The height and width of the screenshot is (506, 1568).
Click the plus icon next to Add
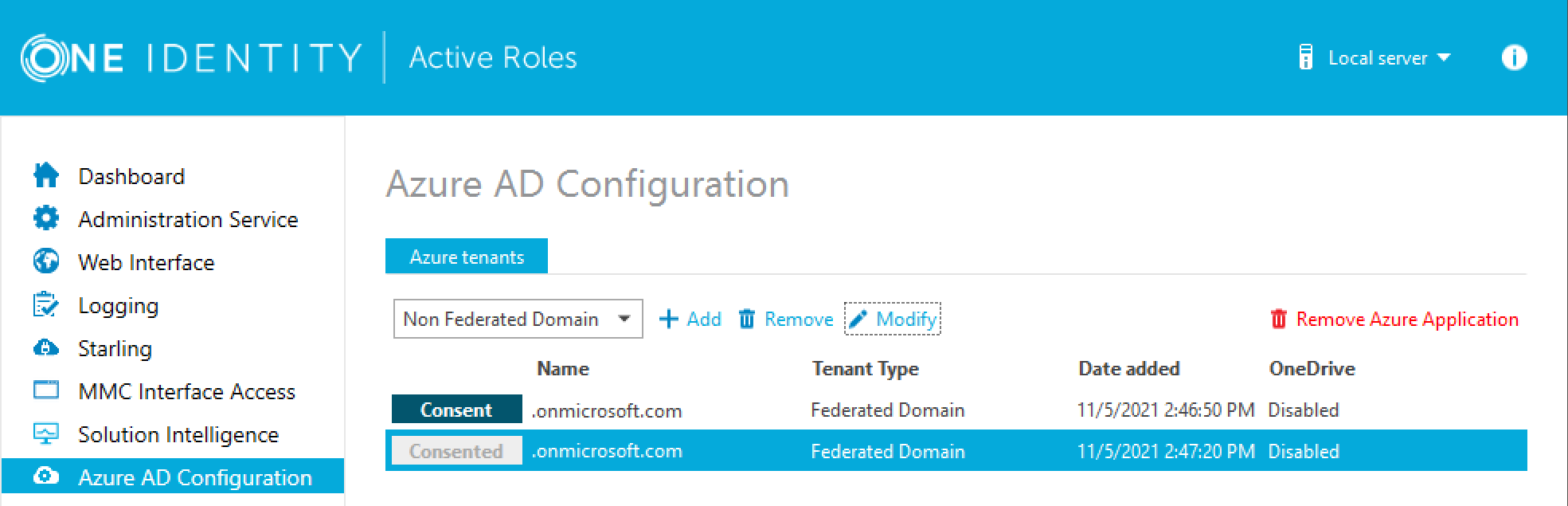pyautogui.click(x=669, y=319)
